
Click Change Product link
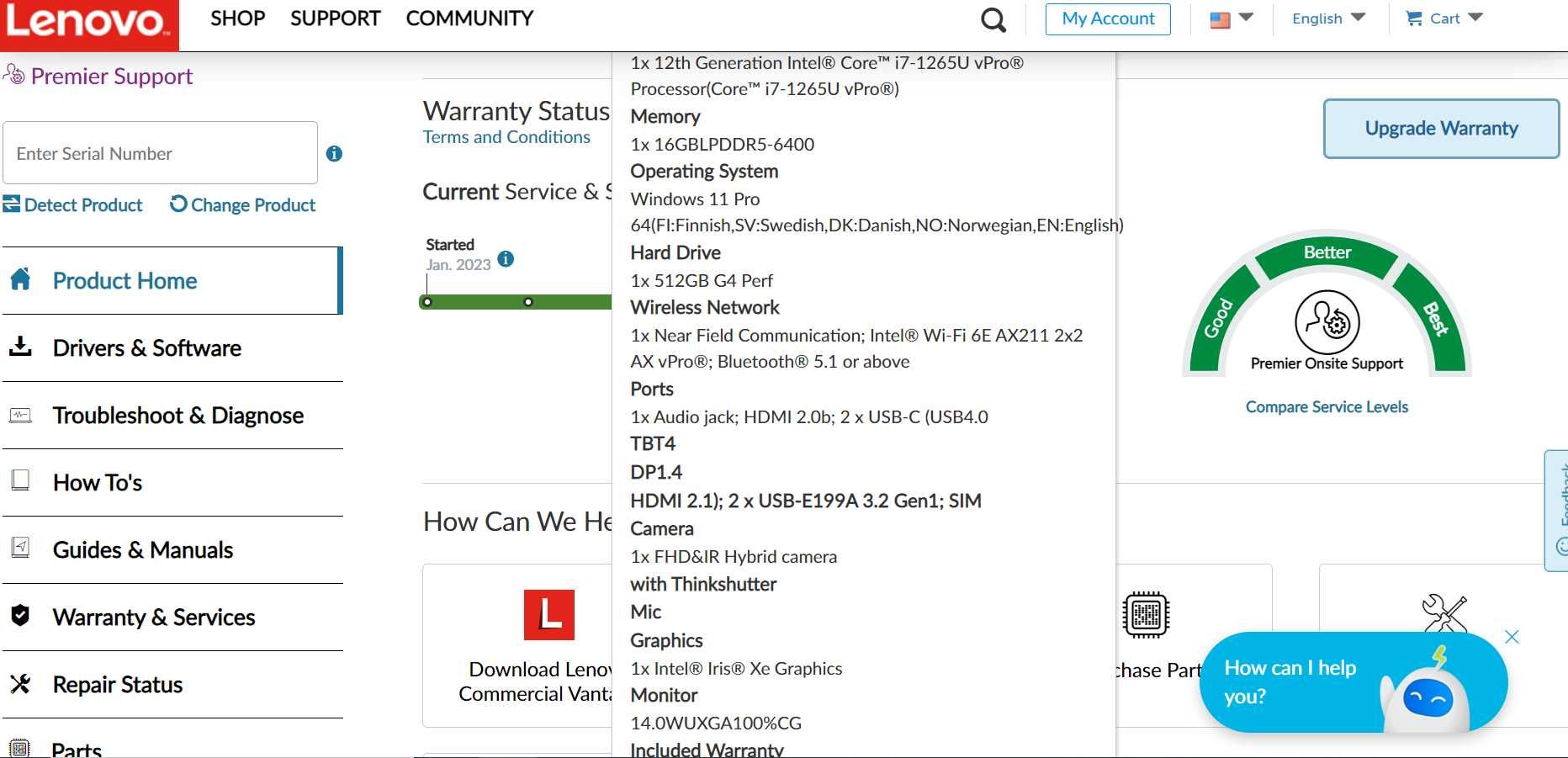click(x=253, y=204)
